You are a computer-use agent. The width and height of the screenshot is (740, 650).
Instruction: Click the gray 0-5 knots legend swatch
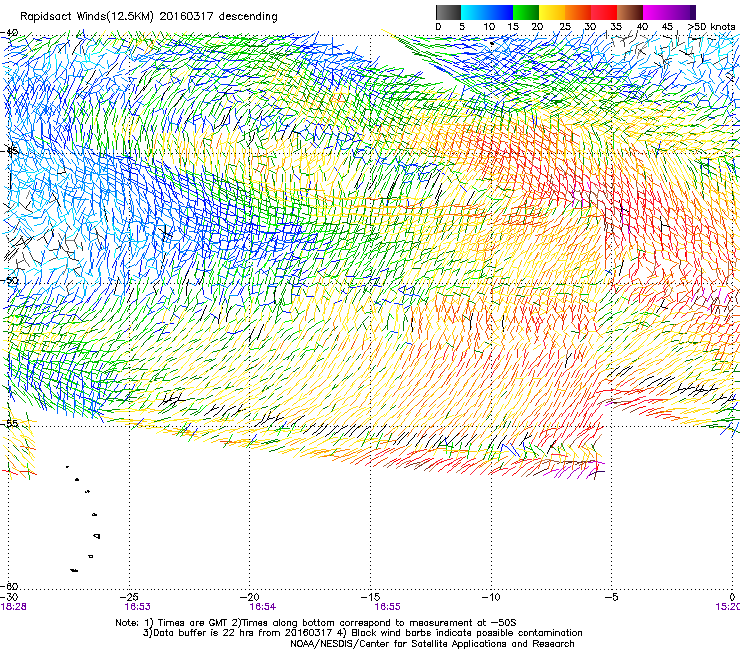click(448, 12)
